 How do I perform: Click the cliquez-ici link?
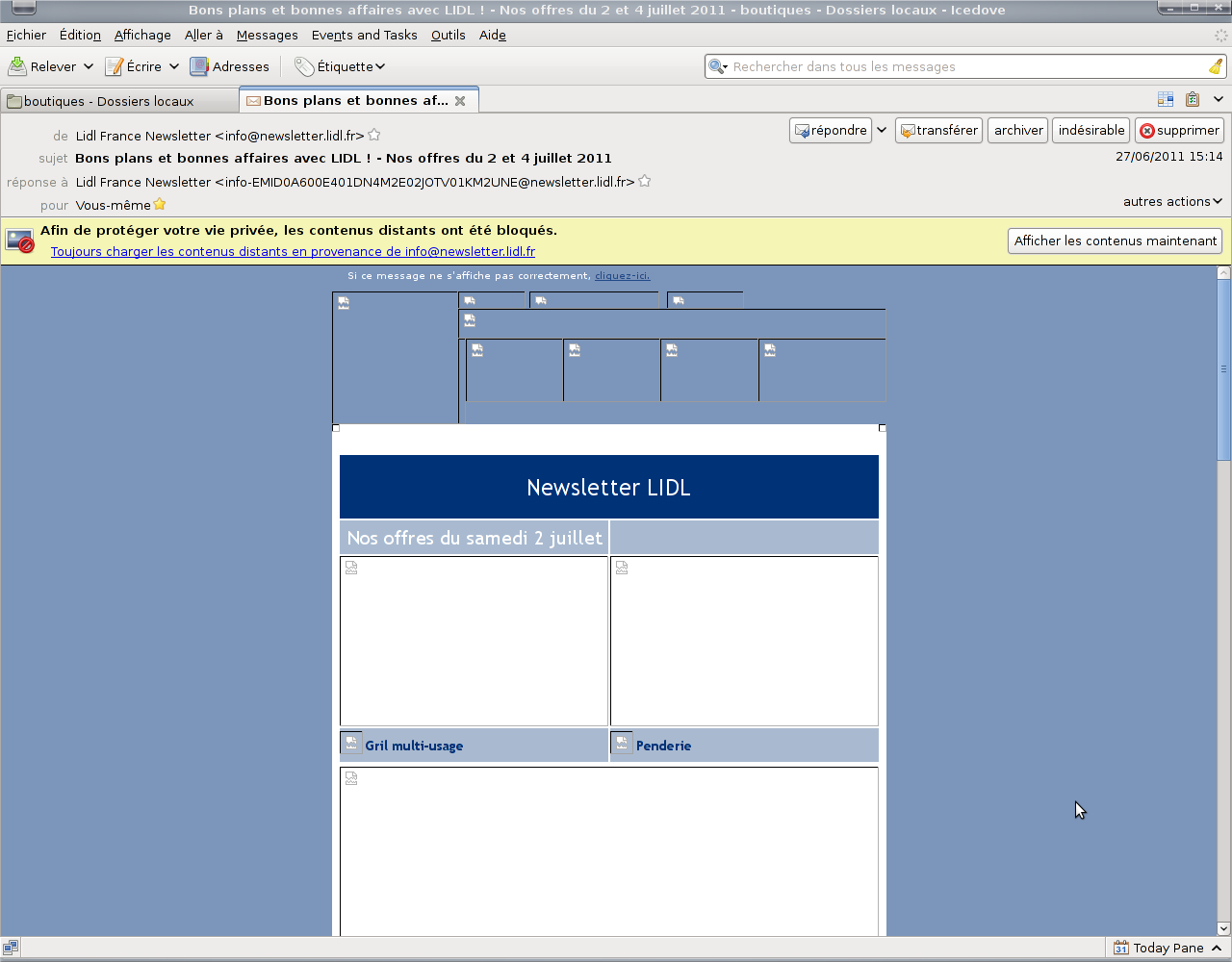(622, 276)
